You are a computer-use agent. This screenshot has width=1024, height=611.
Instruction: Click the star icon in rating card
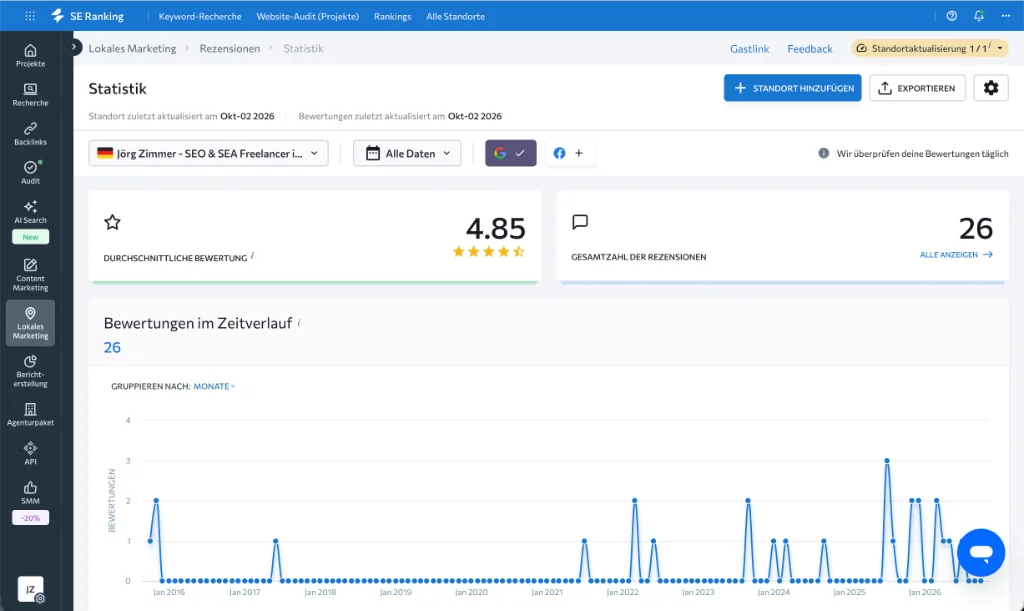112,222
